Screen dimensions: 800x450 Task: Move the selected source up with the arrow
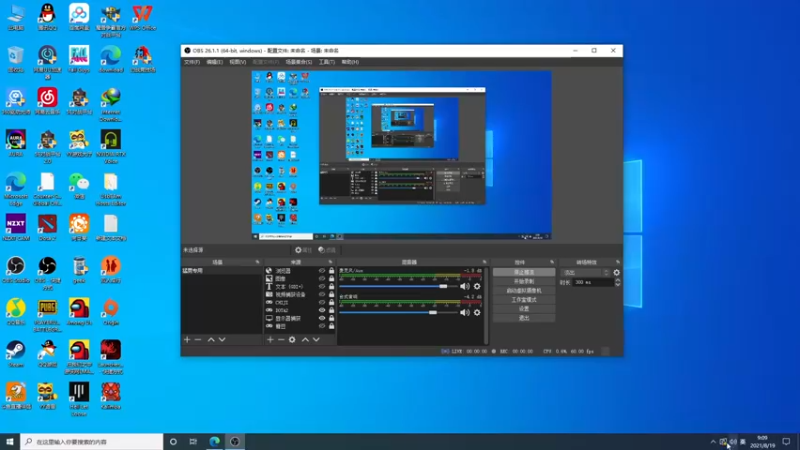(x=305, y=340)
